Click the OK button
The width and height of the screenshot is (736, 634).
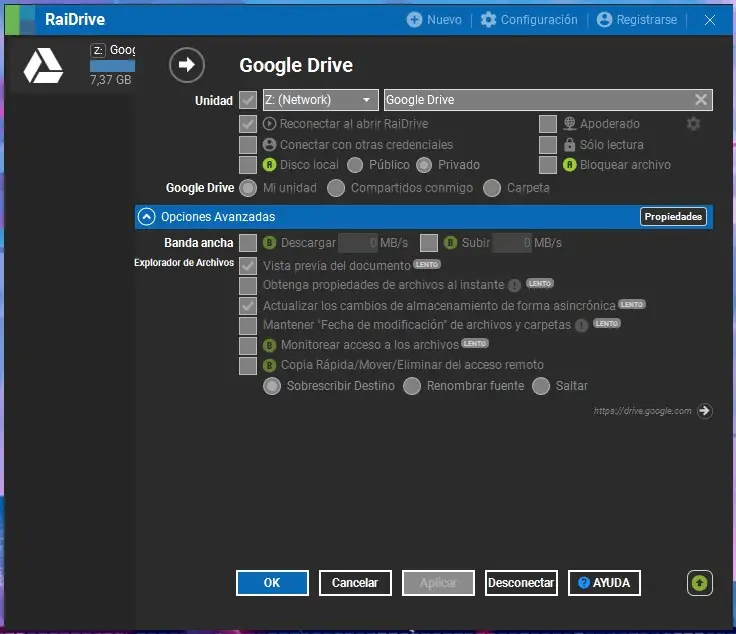(272, 583)
